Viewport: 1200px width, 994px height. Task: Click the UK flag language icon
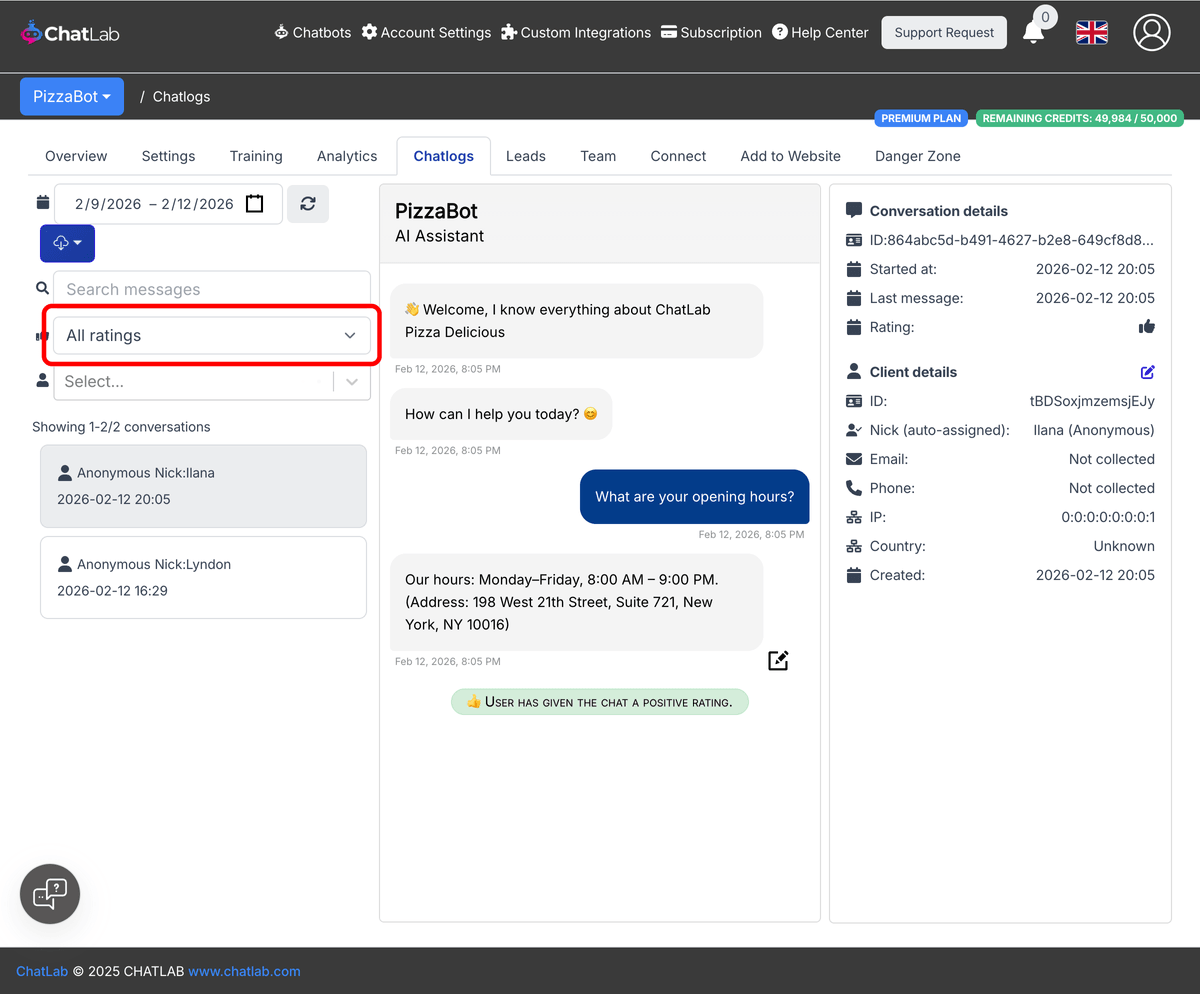pos(1091,32)
